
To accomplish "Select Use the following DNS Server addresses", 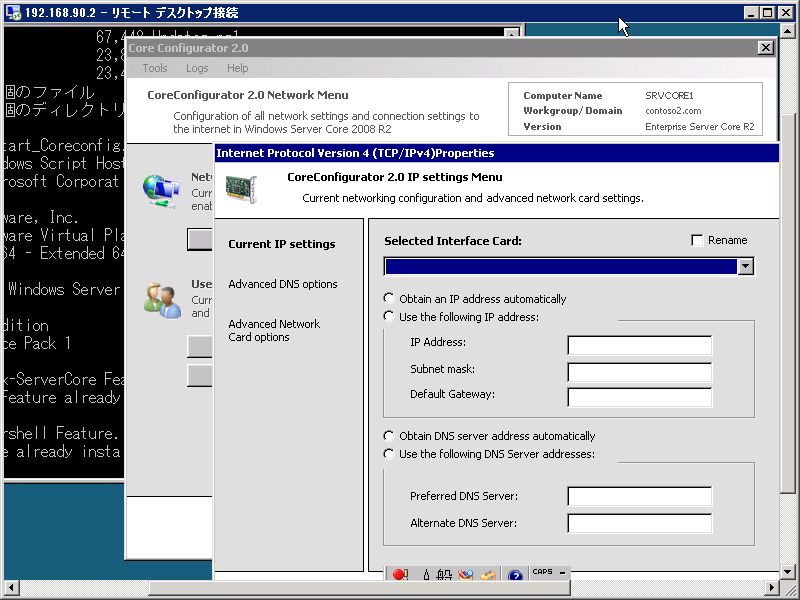I will pos(389,453).
